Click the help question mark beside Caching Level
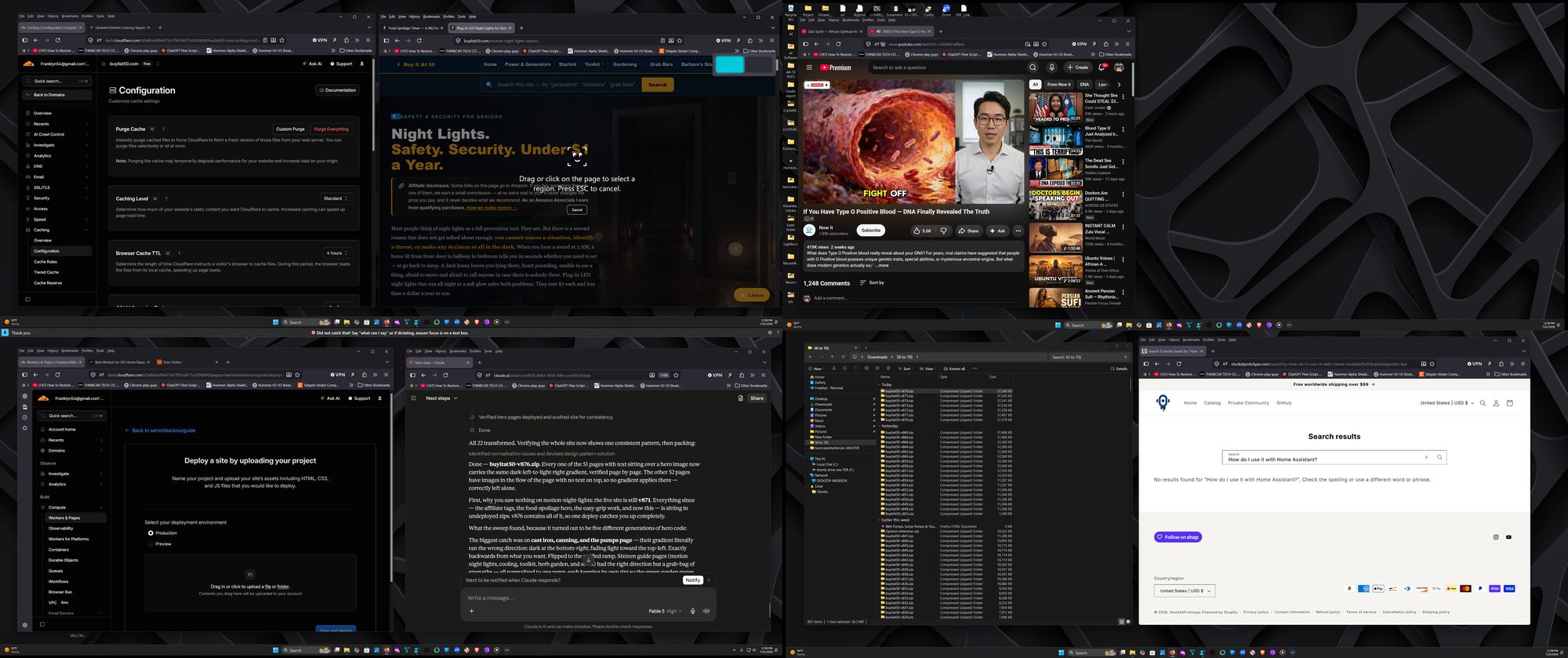1568x658 pixels. tap(166, 198)
